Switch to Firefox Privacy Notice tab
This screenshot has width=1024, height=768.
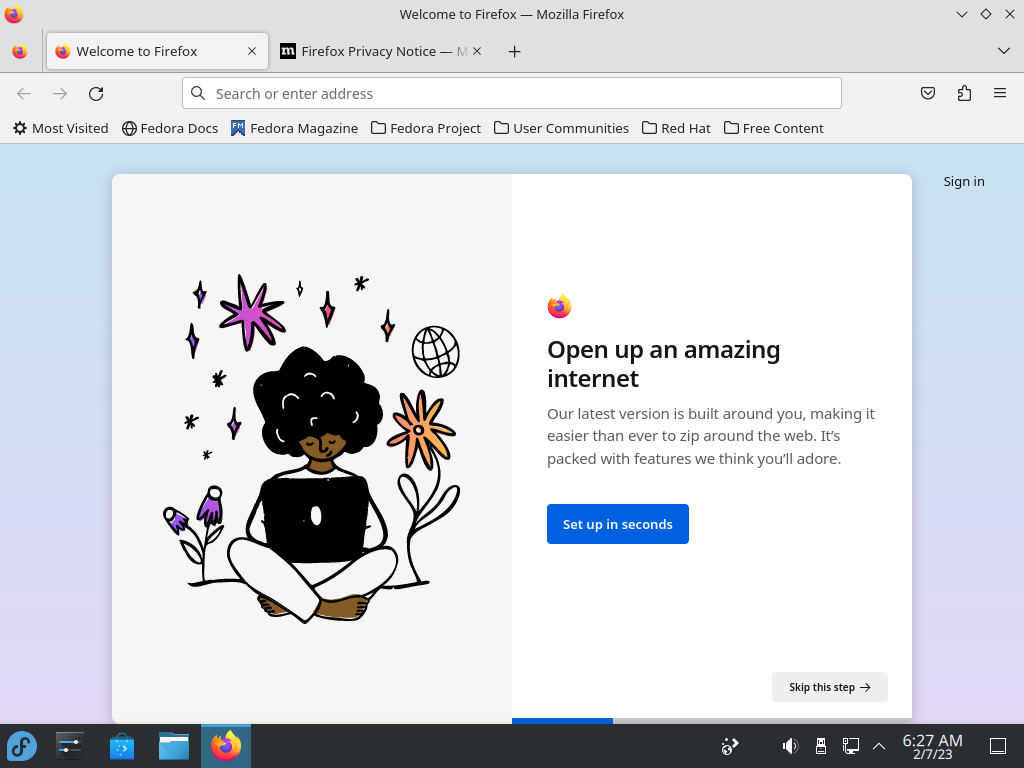(382, 51)
